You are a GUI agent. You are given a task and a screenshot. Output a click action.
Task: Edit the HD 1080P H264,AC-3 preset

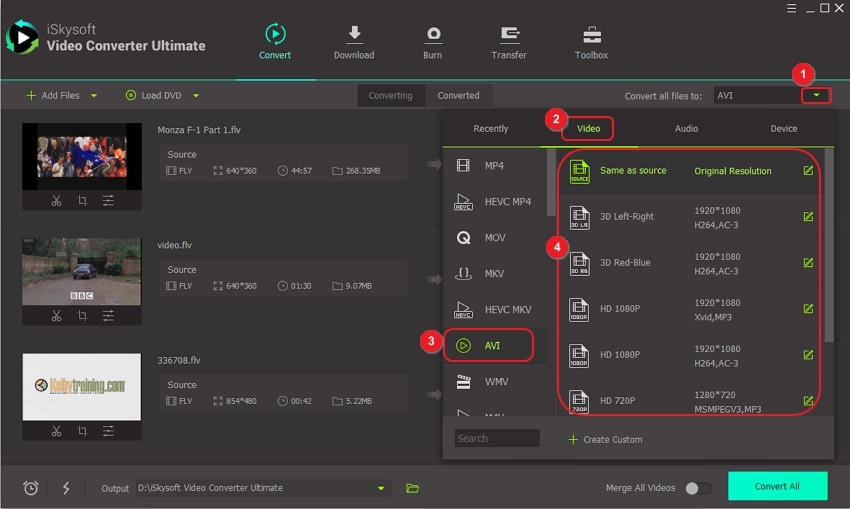click(808, 355)
